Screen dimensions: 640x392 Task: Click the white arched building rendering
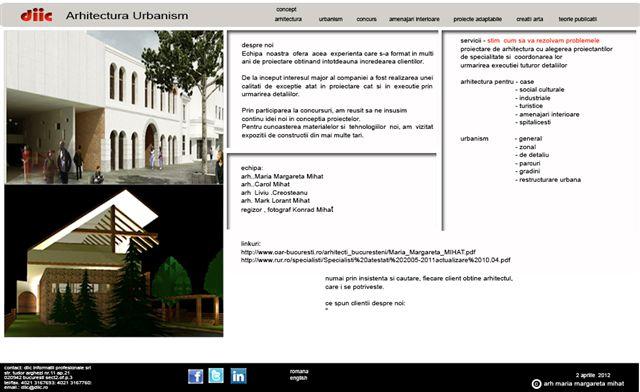pyautogui.click(x=114, y=107)
